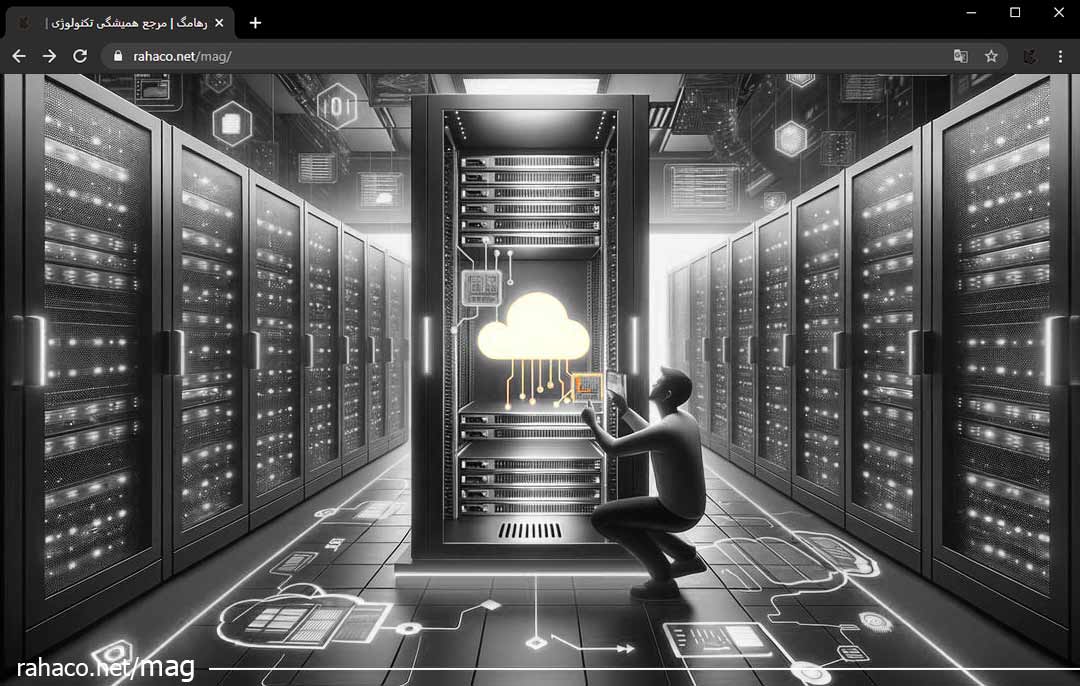
Task: Click the hexagon 101 binary symbol
Action: (x=337, y=105)
